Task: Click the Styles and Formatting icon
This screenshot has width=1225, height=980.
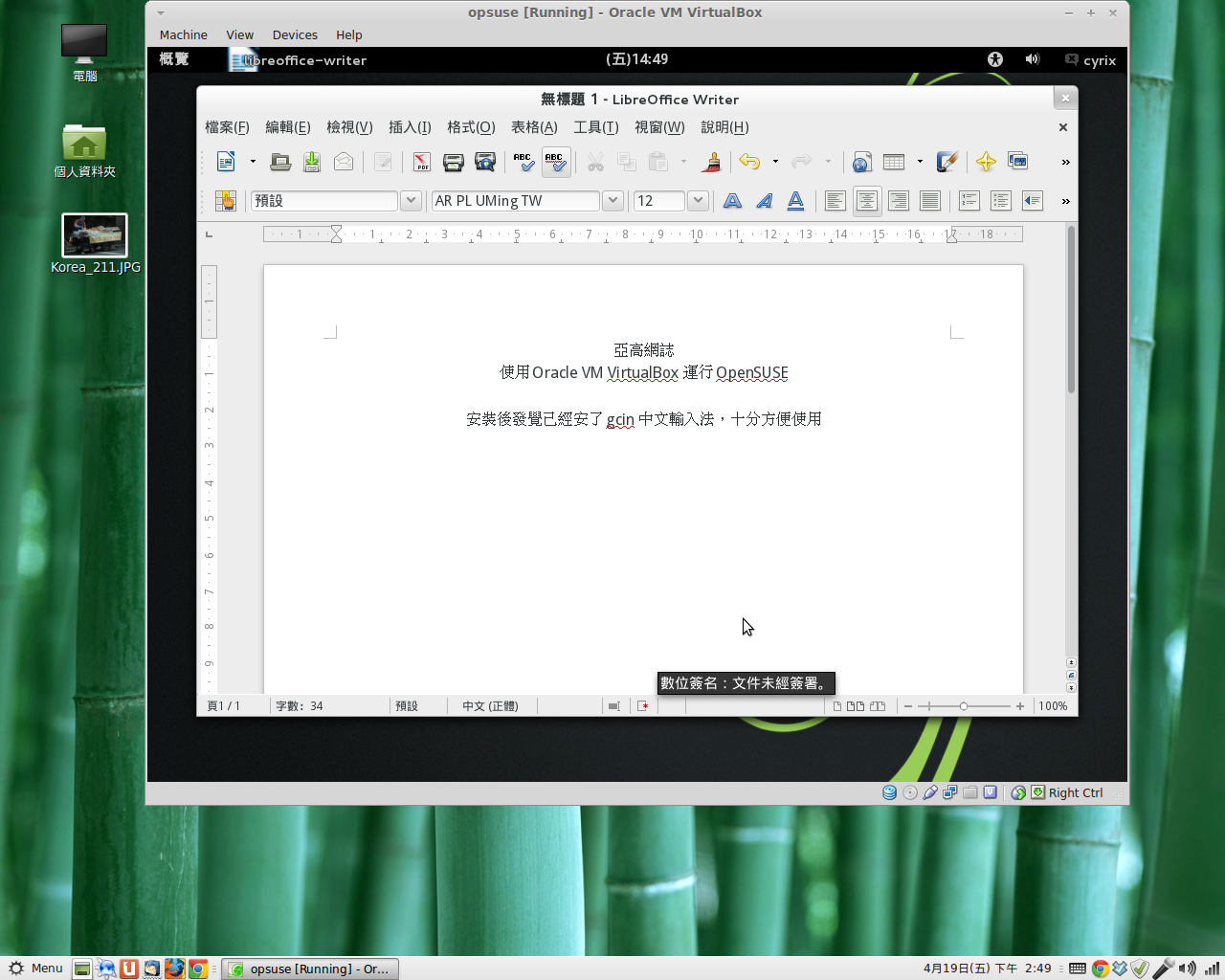Action: coord(226,201)
